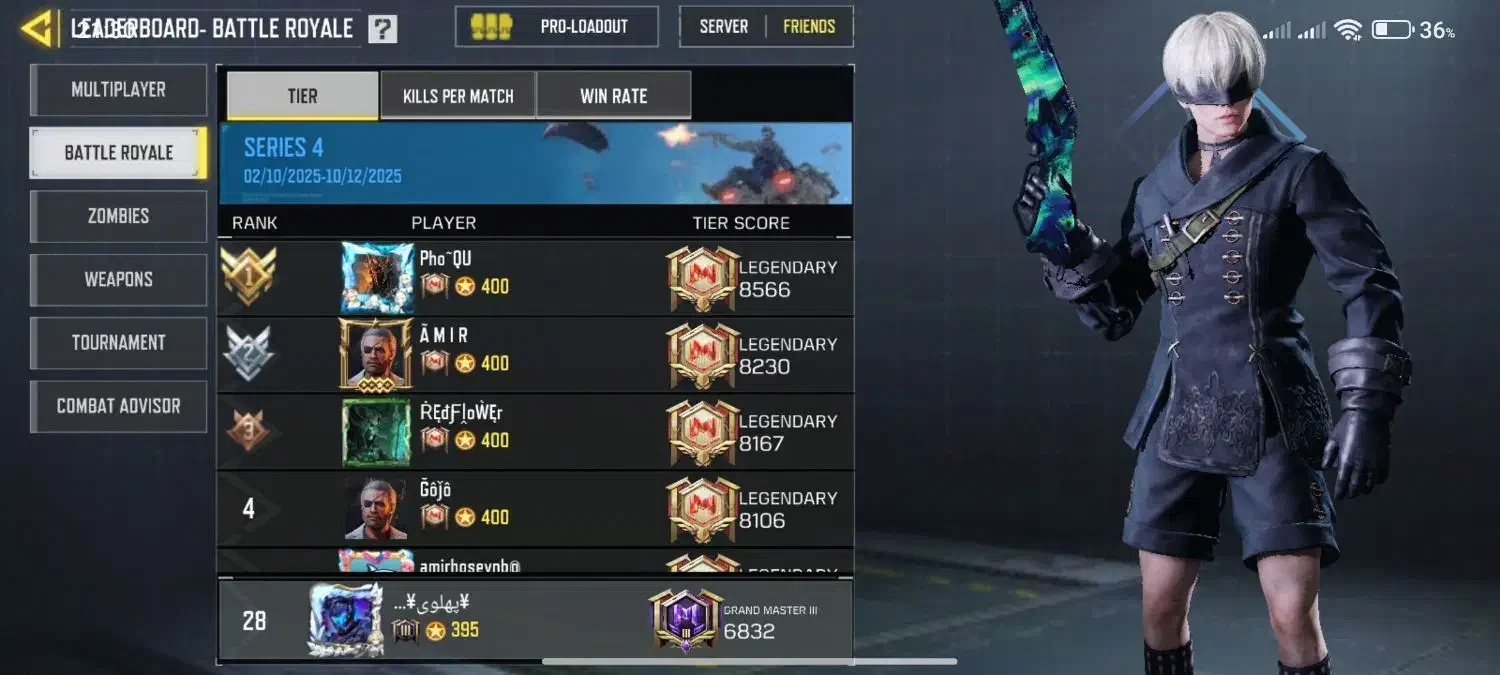The width and height of the screenshot is (1500, 675).
Task: Click the rank 1 gold medal badge
Action: (248, 276)
